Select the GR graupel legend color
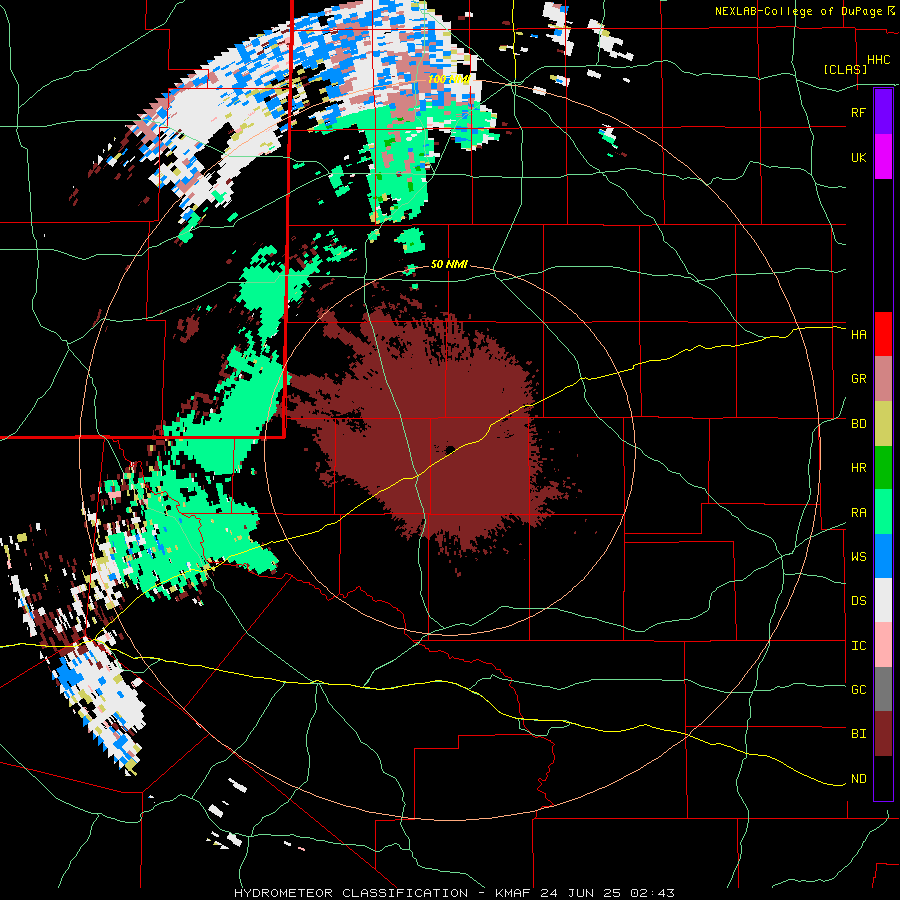 [883, 379]
